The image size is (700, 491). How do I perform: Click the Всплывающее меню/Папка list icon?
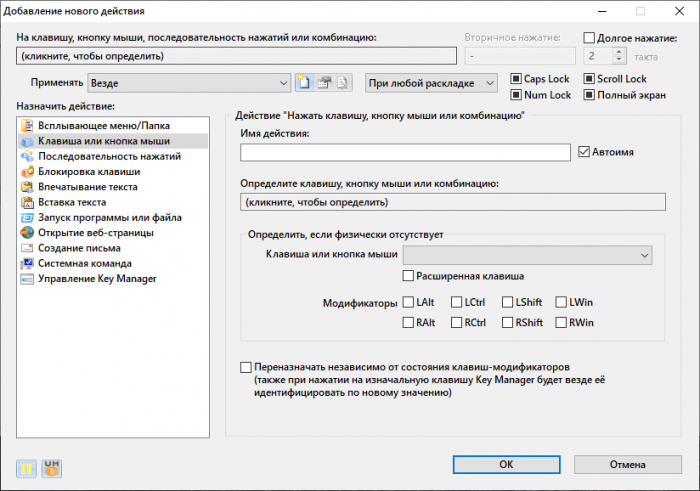27,126
